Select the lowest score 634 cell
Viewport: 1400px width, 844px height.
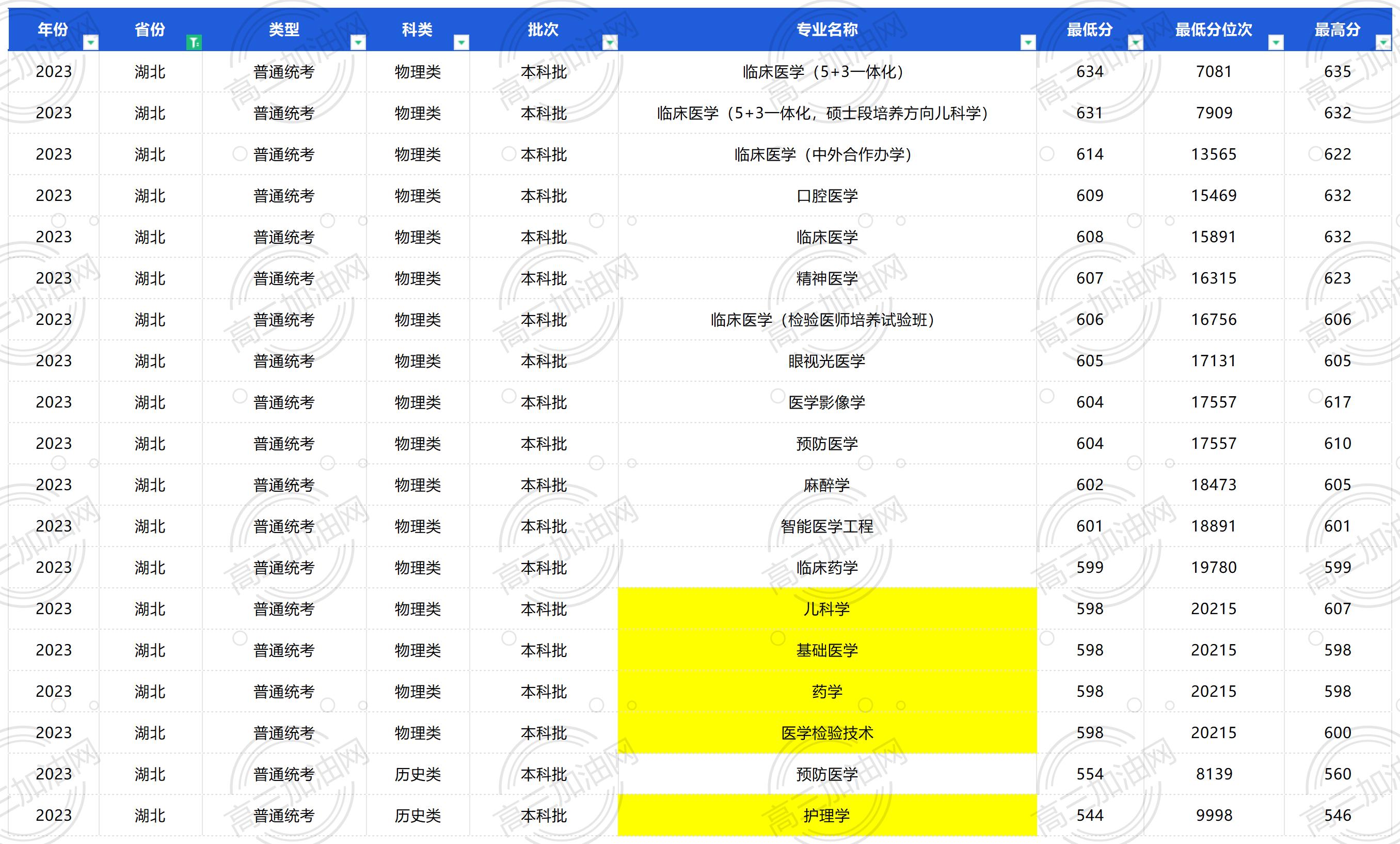pyautogui.click(x=1090, y=72)
